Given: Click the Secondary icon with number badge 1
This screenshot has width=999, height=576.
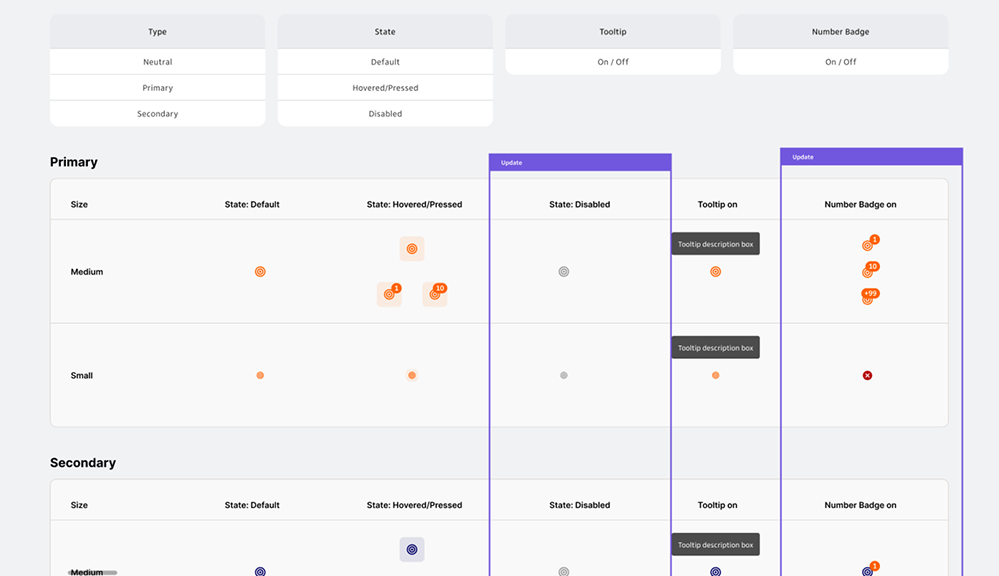Looking at the screenshot, I should 868,571.
